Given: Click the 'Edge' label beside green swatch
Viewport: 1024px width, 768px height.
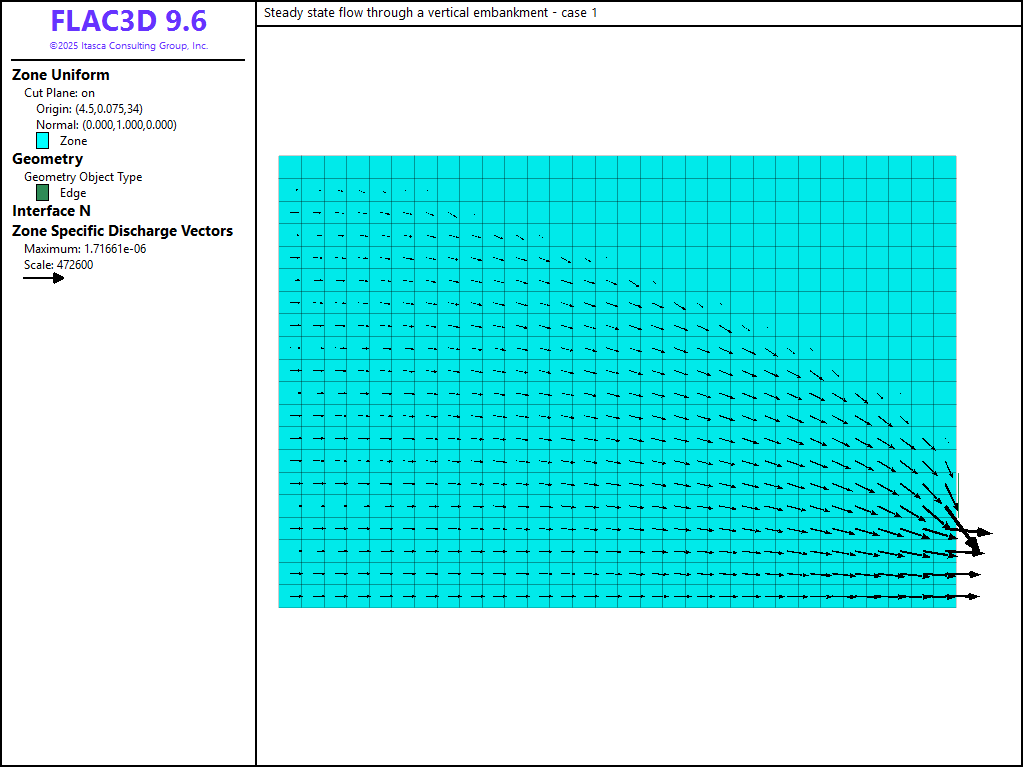Looking at the screenshot, I should 73,193.
